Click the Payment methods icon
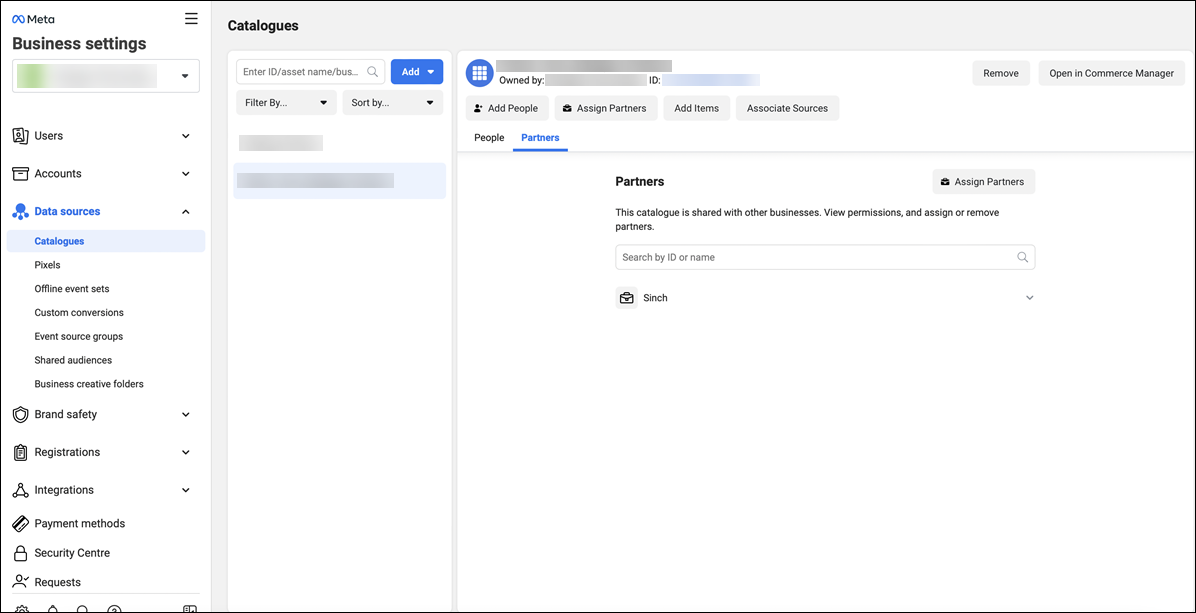The height and width of the screenshot is (613, 1196). (x=21, y=523)
